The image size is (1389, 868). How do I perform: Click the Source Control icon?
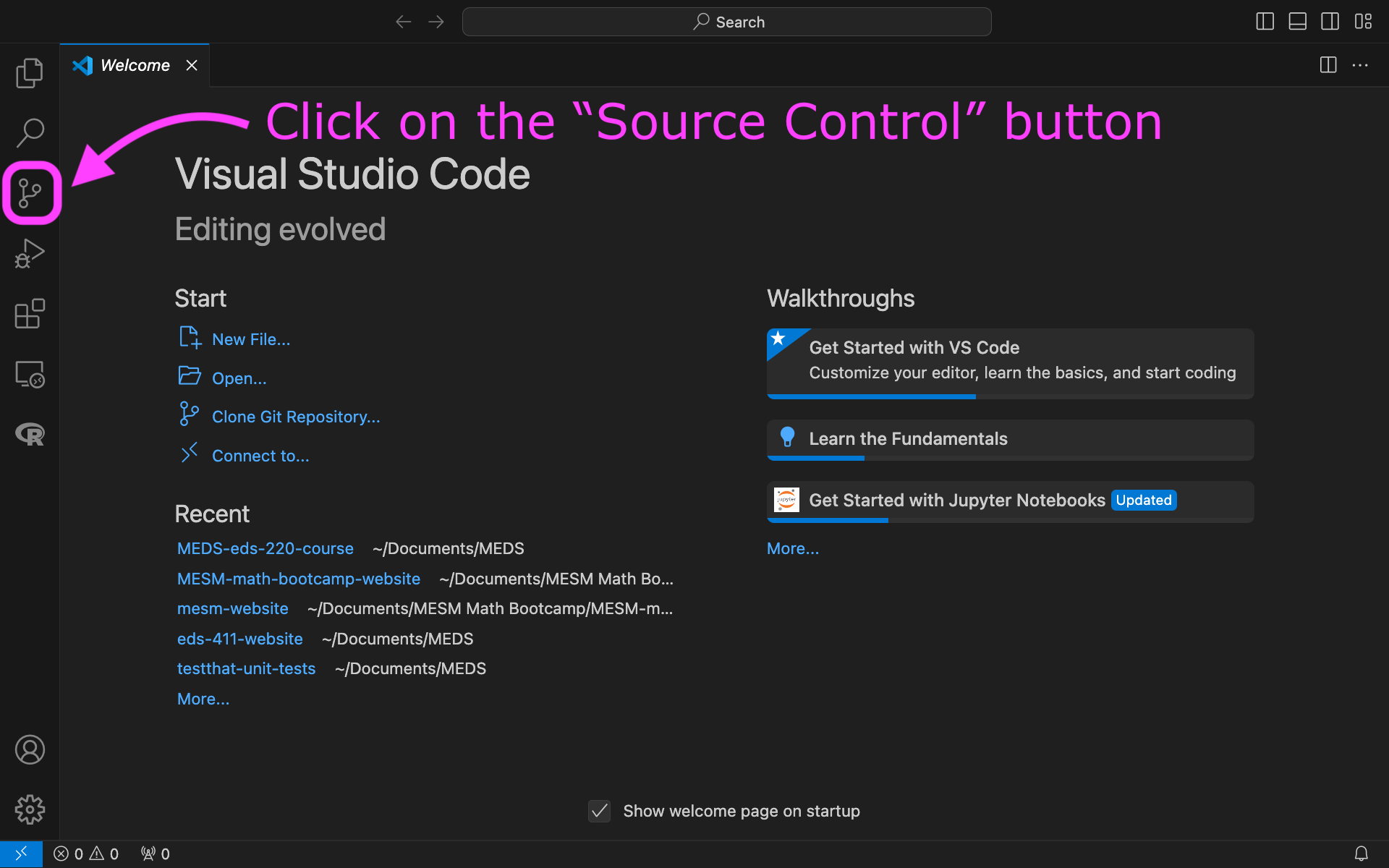(x=30, y=193)
